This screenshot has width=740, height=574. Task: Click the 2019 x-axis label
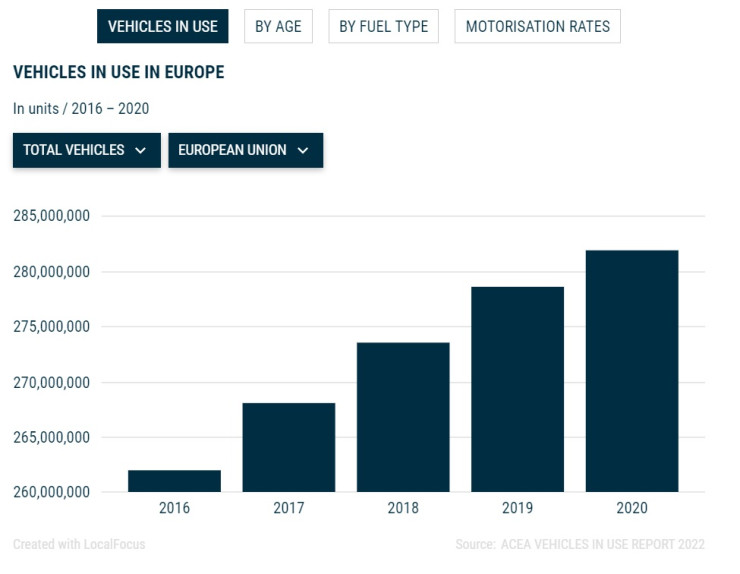point(517,508)
